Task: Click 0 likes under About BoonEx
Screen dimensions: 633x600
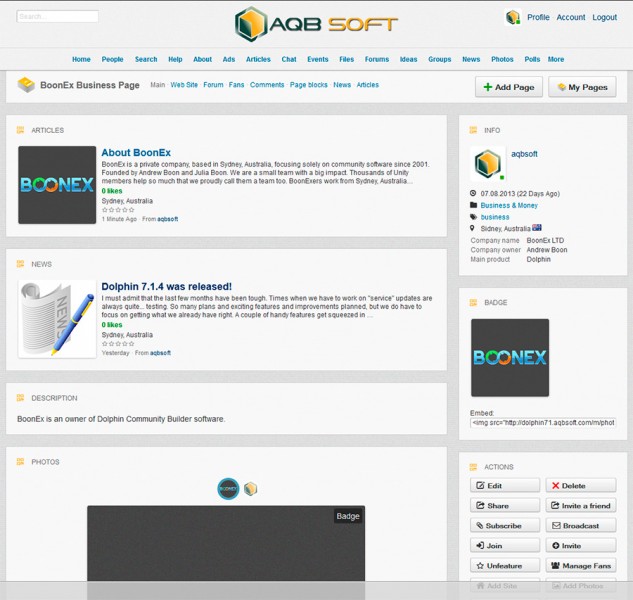Action: point(112,191)
